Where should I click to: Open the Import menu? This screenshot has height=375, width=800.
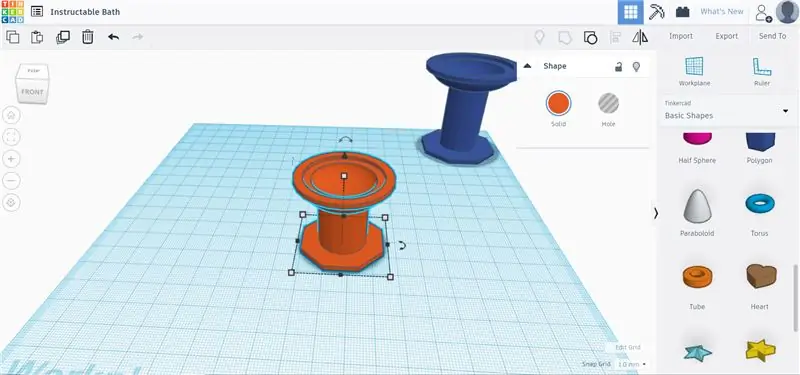[x=681, y=36]
